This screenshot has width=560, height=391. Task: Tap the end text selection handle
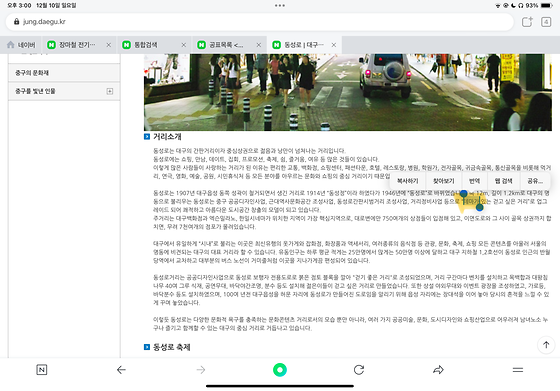[x=480, y=207]
